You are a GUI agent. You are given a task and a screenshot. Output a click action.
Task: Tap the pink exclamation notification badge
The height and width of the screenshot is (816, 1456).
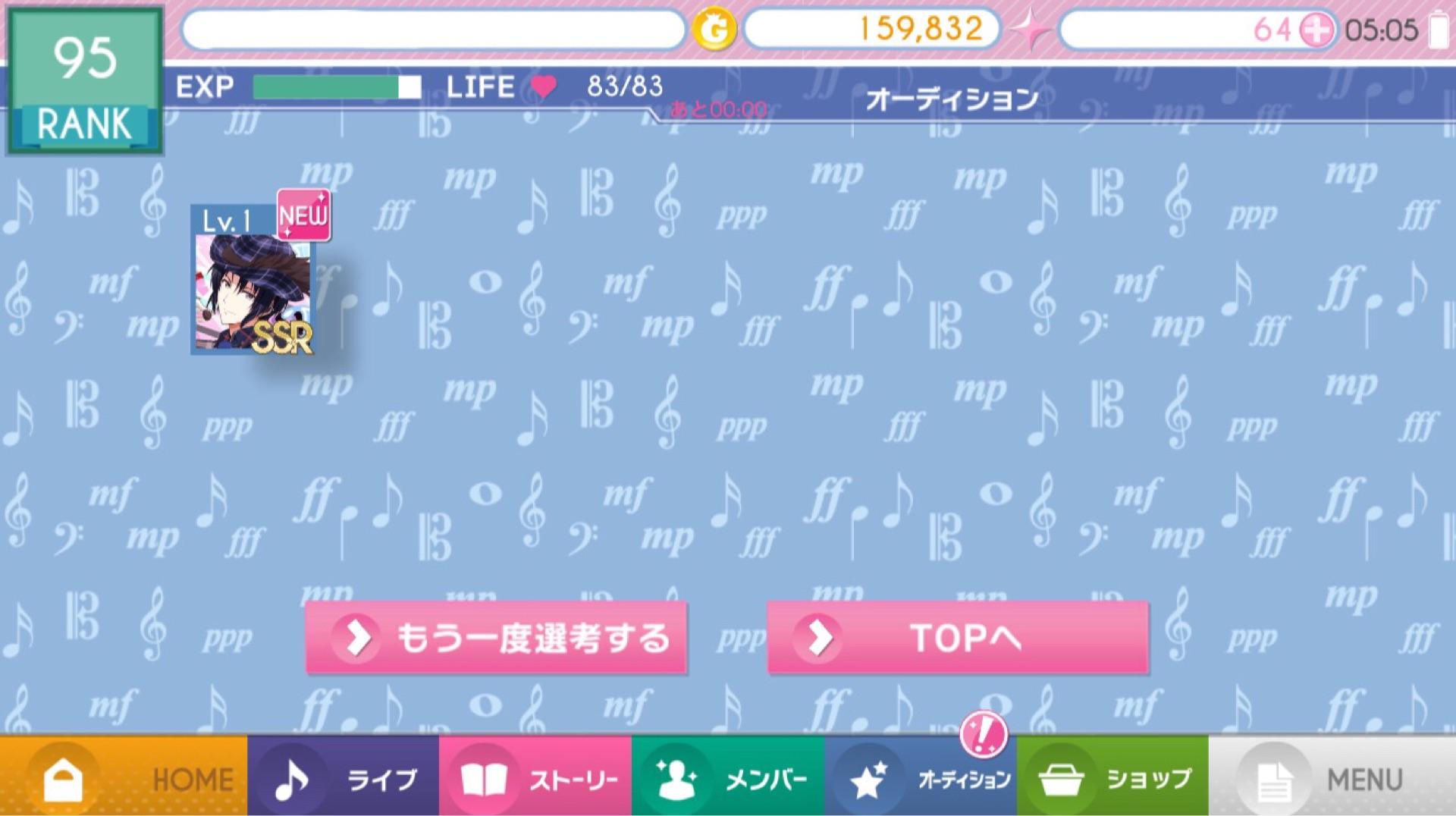984,733
